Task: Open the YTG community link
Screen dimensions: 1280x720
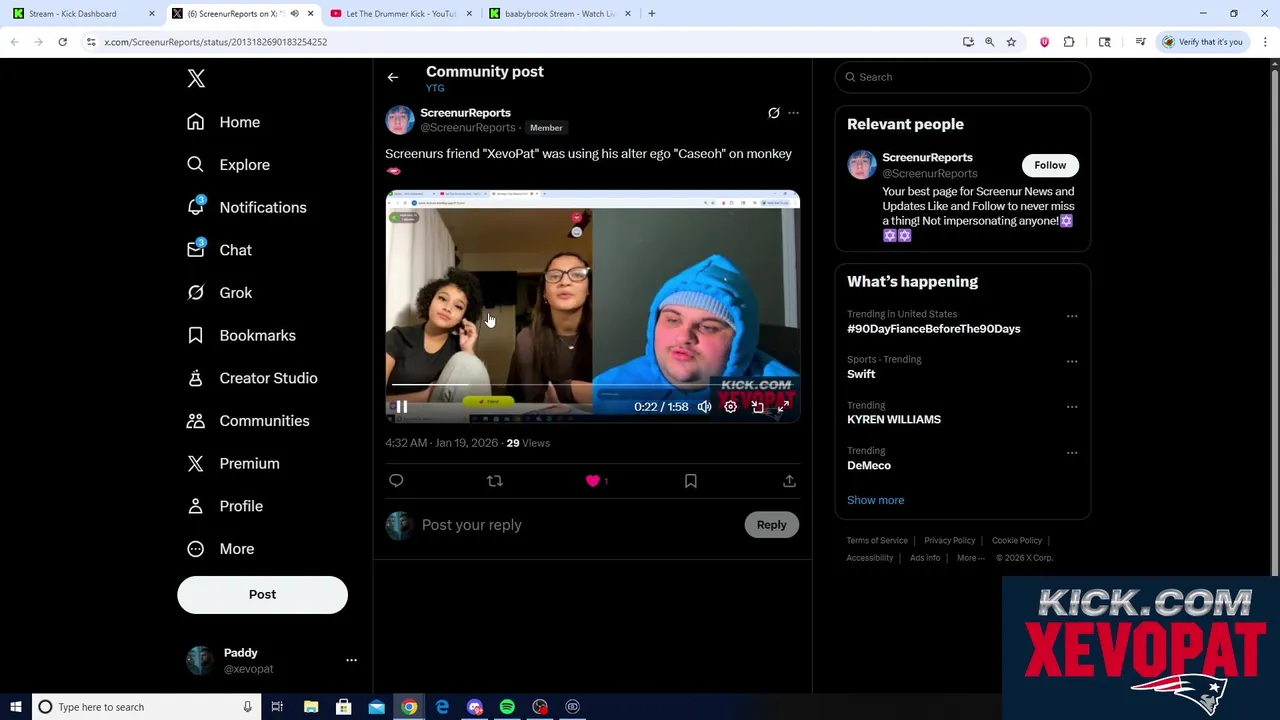Action: pyautogui.click(x=435, y=88)
